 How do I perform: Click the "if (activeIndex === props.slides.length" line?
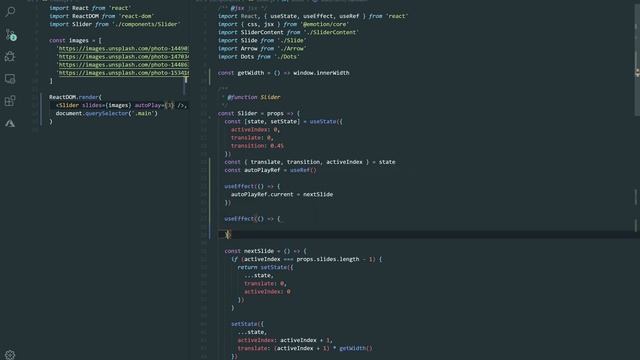pyautogui.click(x=307, y=259)
